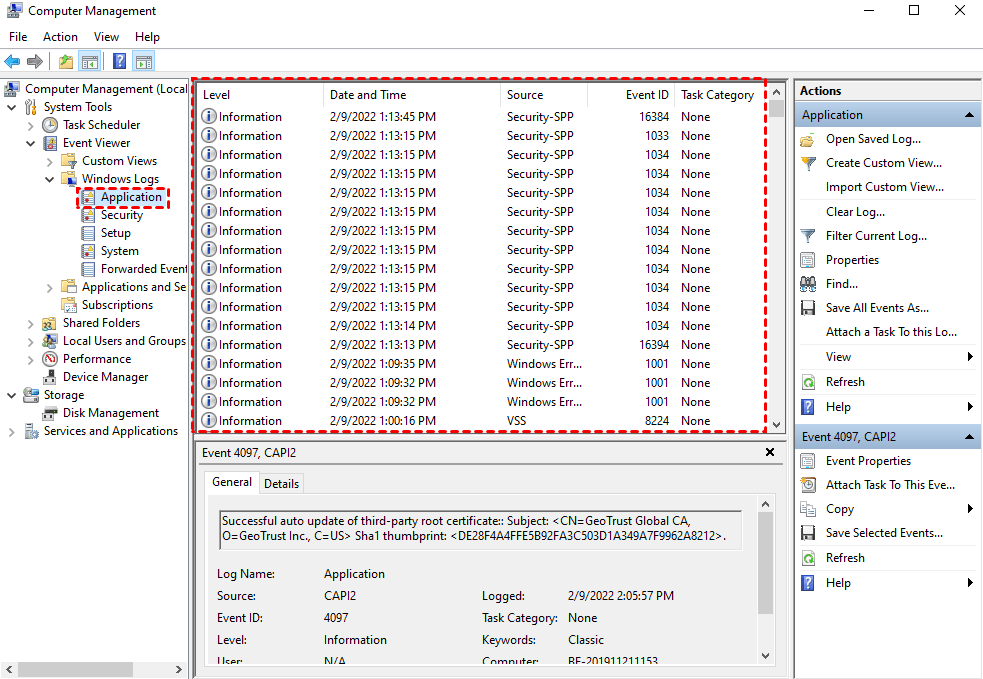This screenshot has height=679, width=983.
Task: Sort events by the Event ID column
Action: tap(647, 95)
